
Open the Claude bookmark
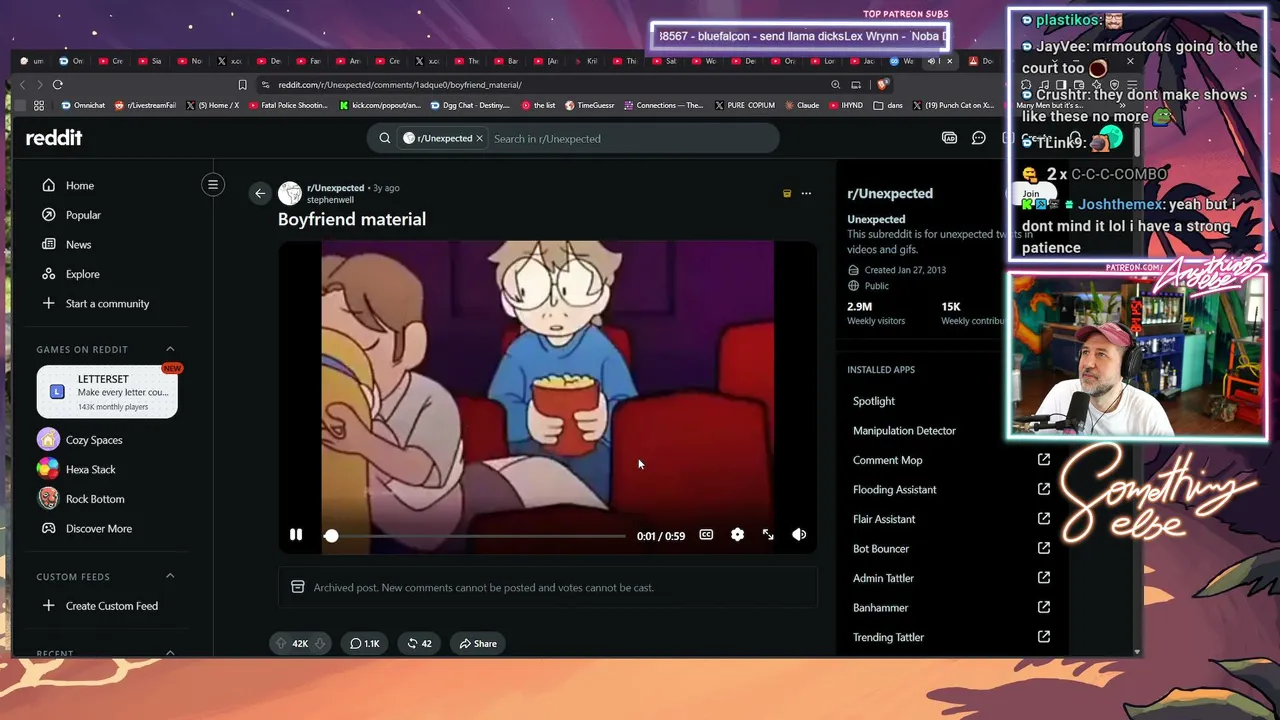click(801, 105)
